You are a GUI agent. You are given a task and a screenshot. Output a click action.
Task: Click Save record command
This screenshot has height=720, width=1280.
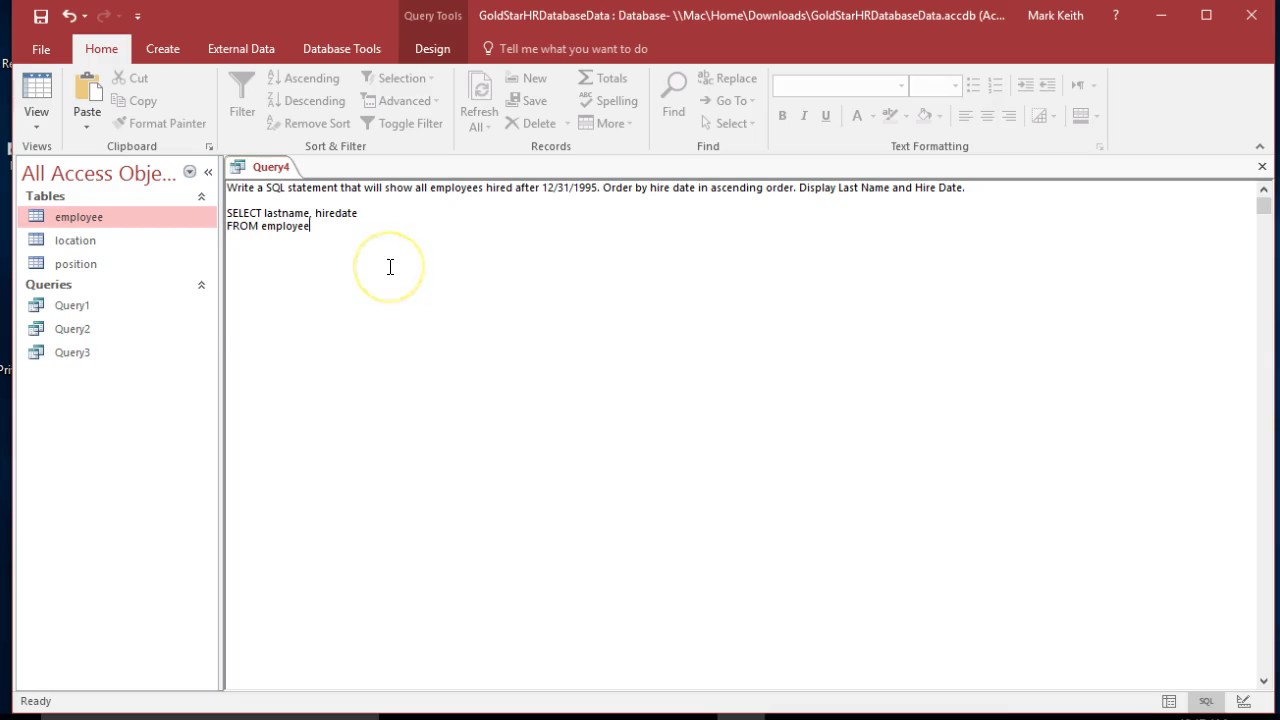(526, 101)
